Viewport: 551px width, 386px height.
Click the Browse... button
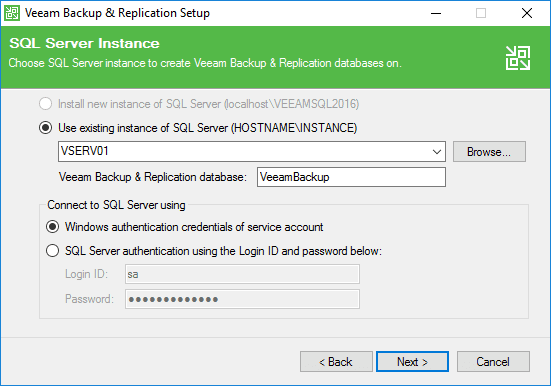tap(489, 152)
